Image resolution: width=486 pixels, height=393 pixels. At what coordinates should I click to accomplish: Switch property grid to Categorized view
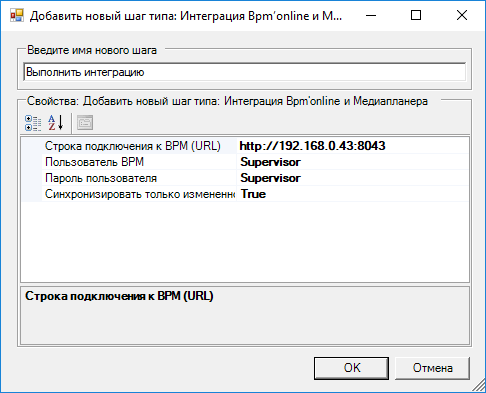pos(33,123)
